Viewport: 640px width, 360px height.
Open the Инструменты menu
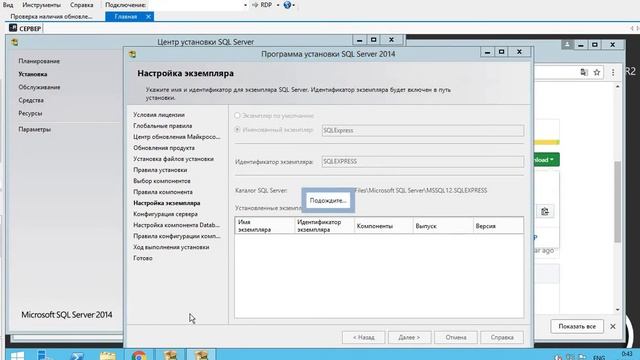[42, 5]
